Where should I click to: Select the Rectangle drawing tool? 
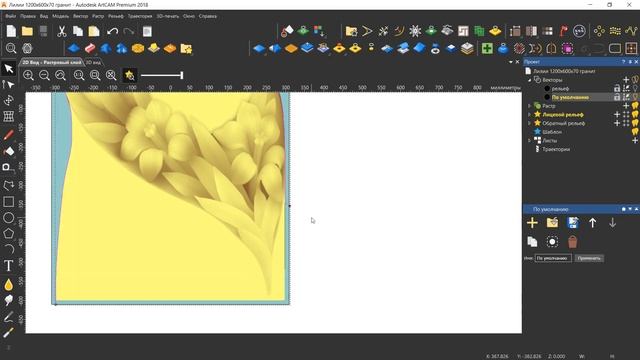pyautogui.click(x=9, y=202)
